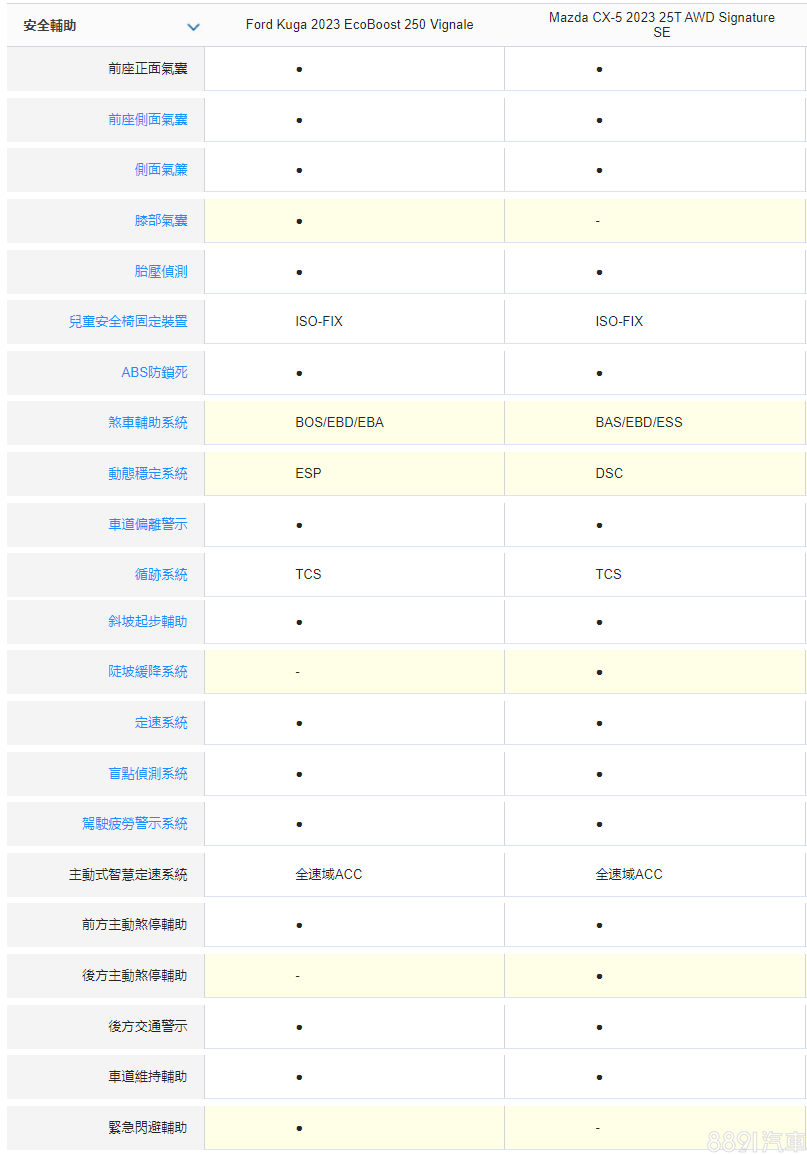The height and width of the screenshot is (1154, 807).
Task: Select the 駕駛疲勞警示系統 link
Action: click(135, 824)
